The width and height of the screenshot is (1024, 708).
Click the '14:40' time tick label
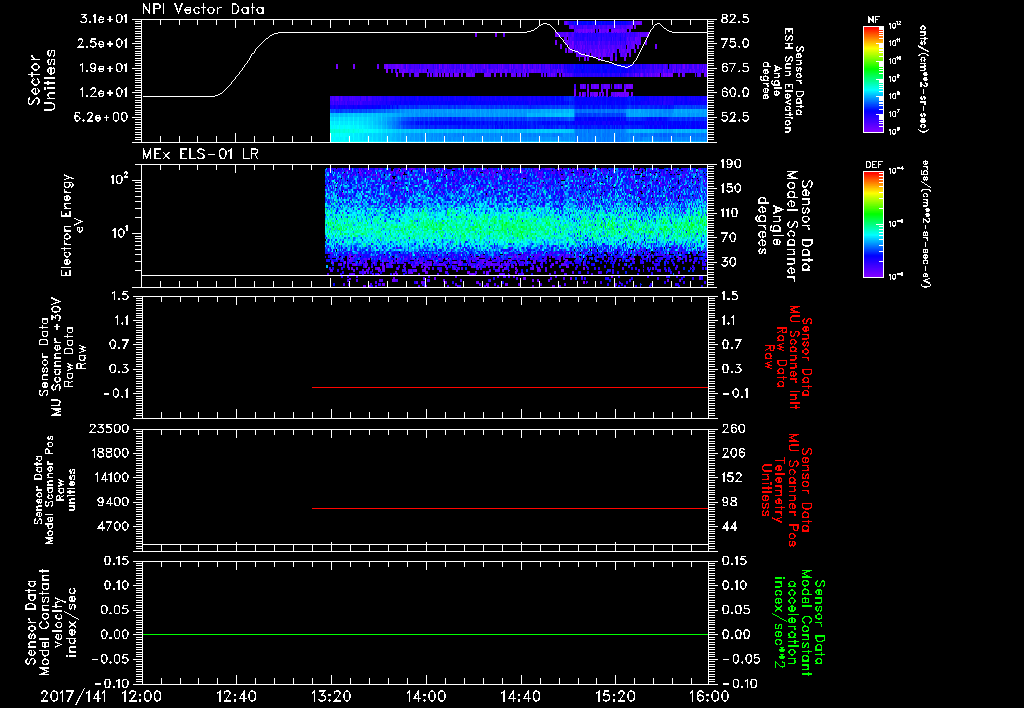[520, 697]
